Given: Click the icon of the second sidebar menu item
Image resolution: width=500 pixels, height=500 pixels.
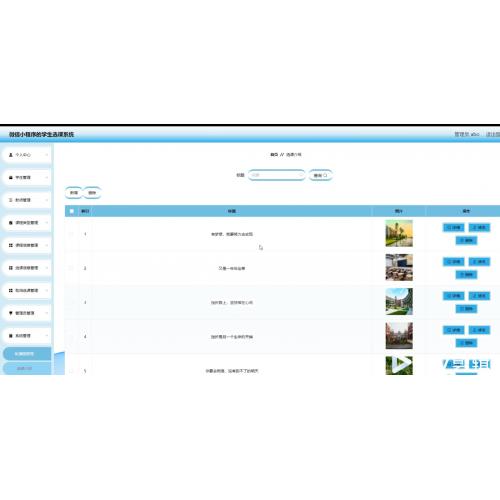Looking at the screenshot, I should 11,178.
